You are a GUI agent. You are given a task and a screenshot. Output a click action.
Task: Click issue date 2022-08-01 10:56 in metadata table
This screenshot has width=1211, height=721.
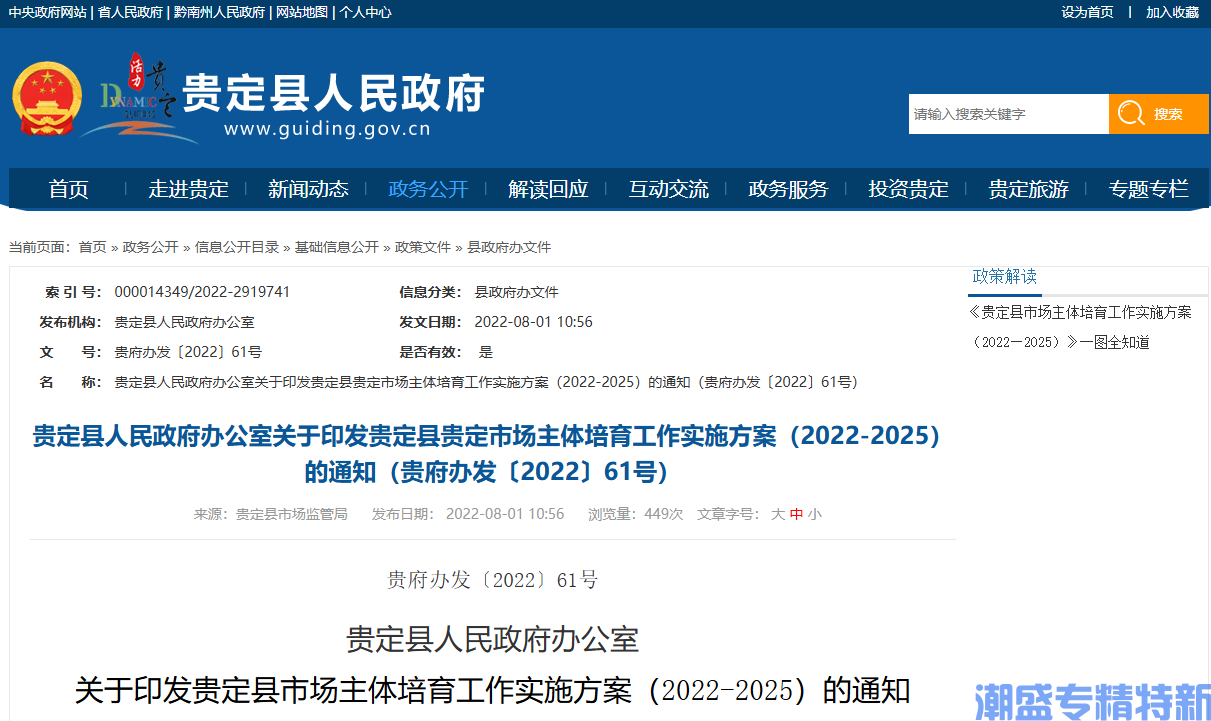pos(533,322)
